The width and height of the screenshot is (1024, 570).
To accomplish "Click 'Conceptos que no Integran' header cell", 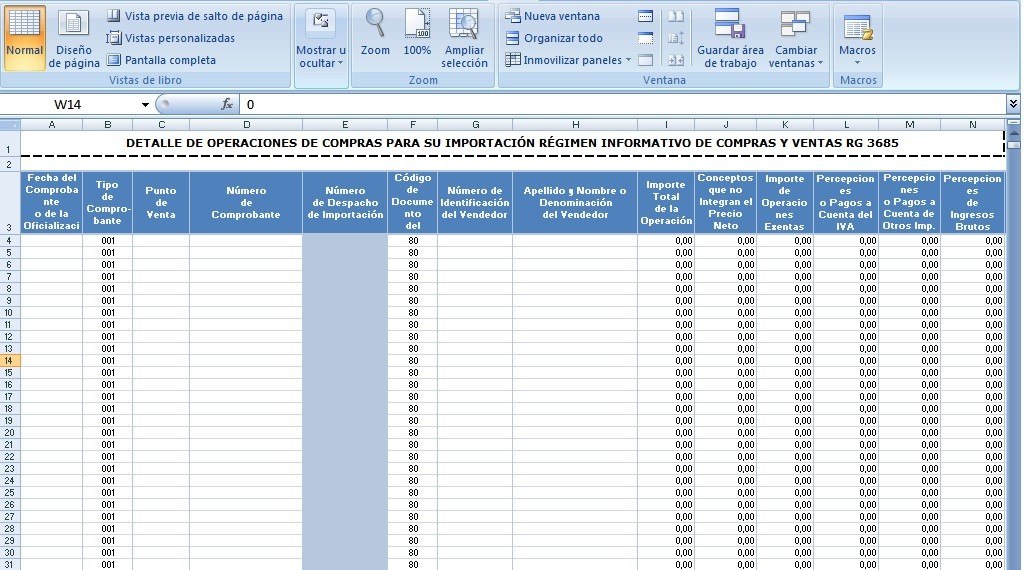I will point(726,202).
